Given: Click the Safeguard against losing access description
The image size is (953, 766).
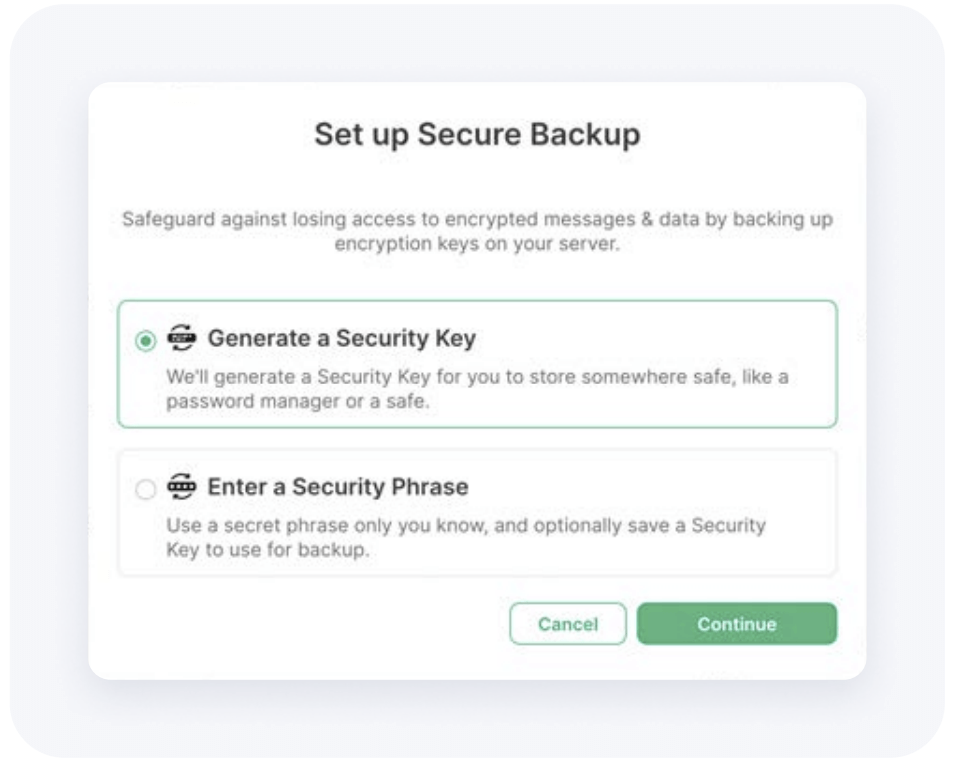Looking at the screenshot, I should click(x=477, y=231).
